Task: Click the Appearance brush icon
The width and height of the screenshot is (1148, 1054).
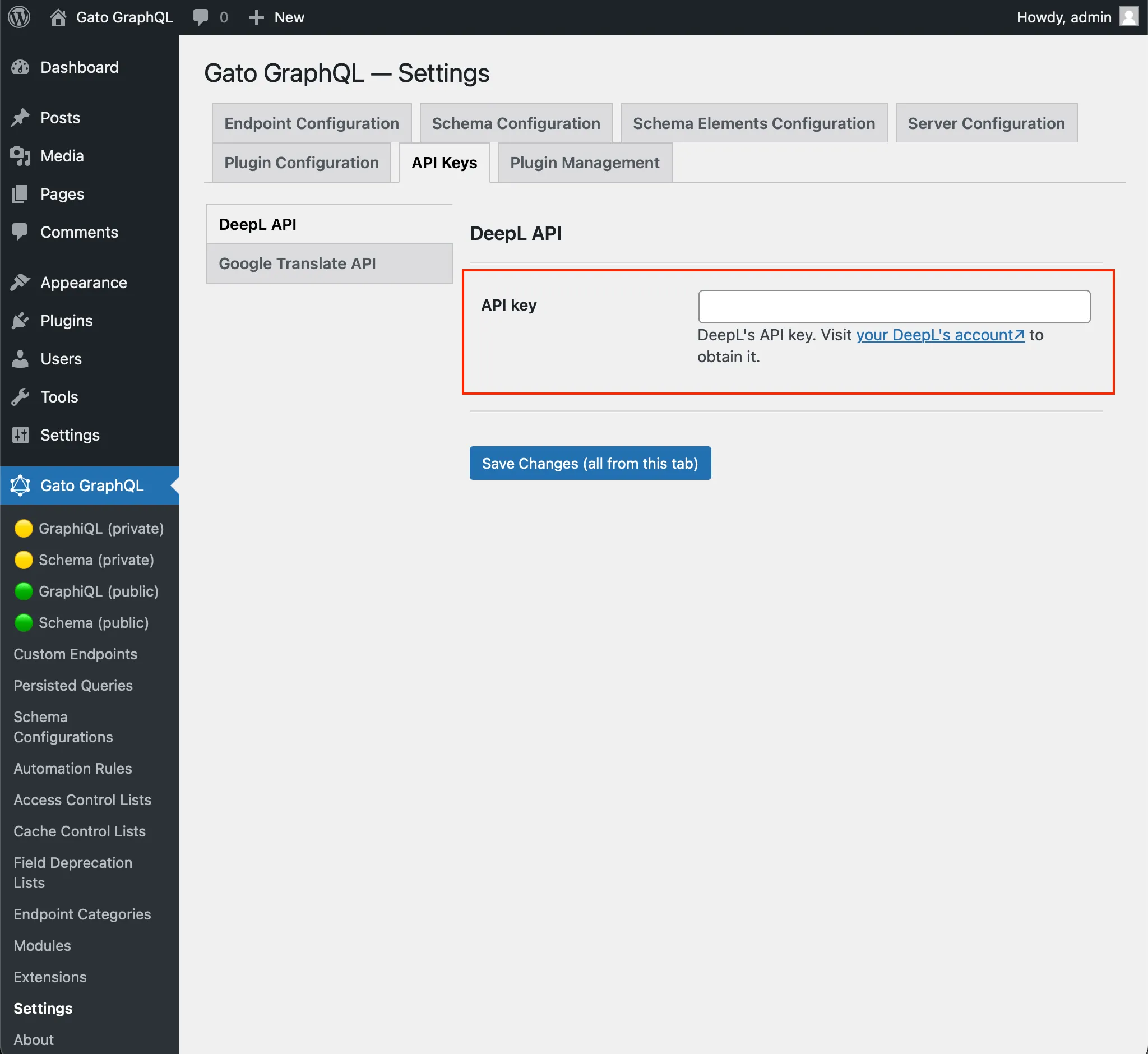Action: 21,283
